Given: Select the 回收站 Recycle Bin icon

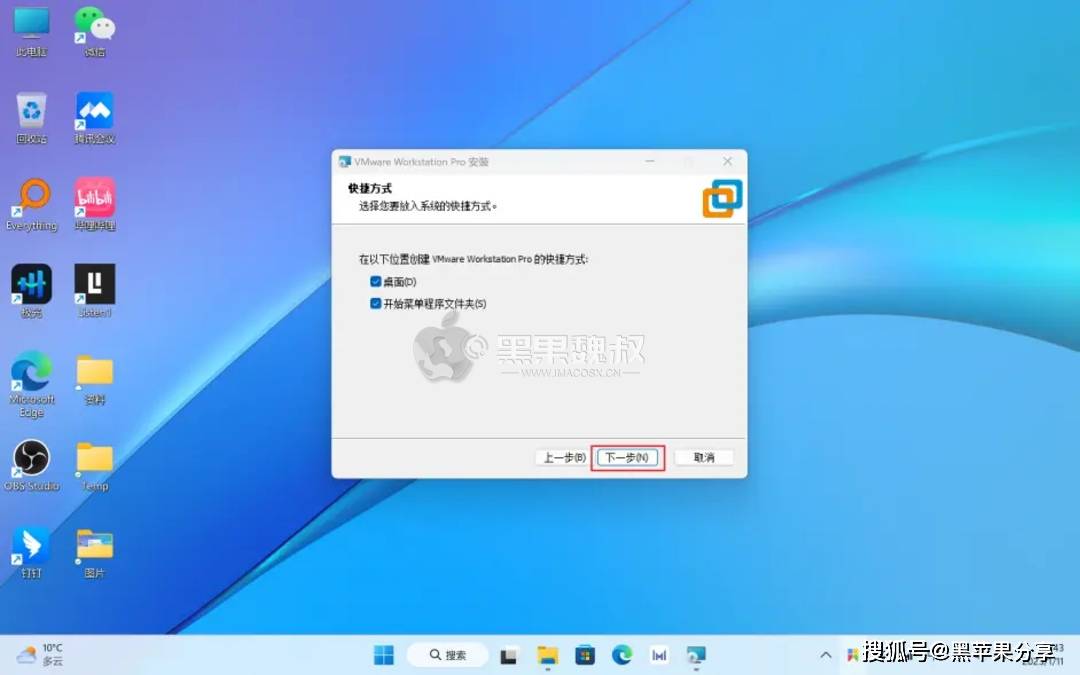Looking at the screenshot, I should (x=32, y=118).
